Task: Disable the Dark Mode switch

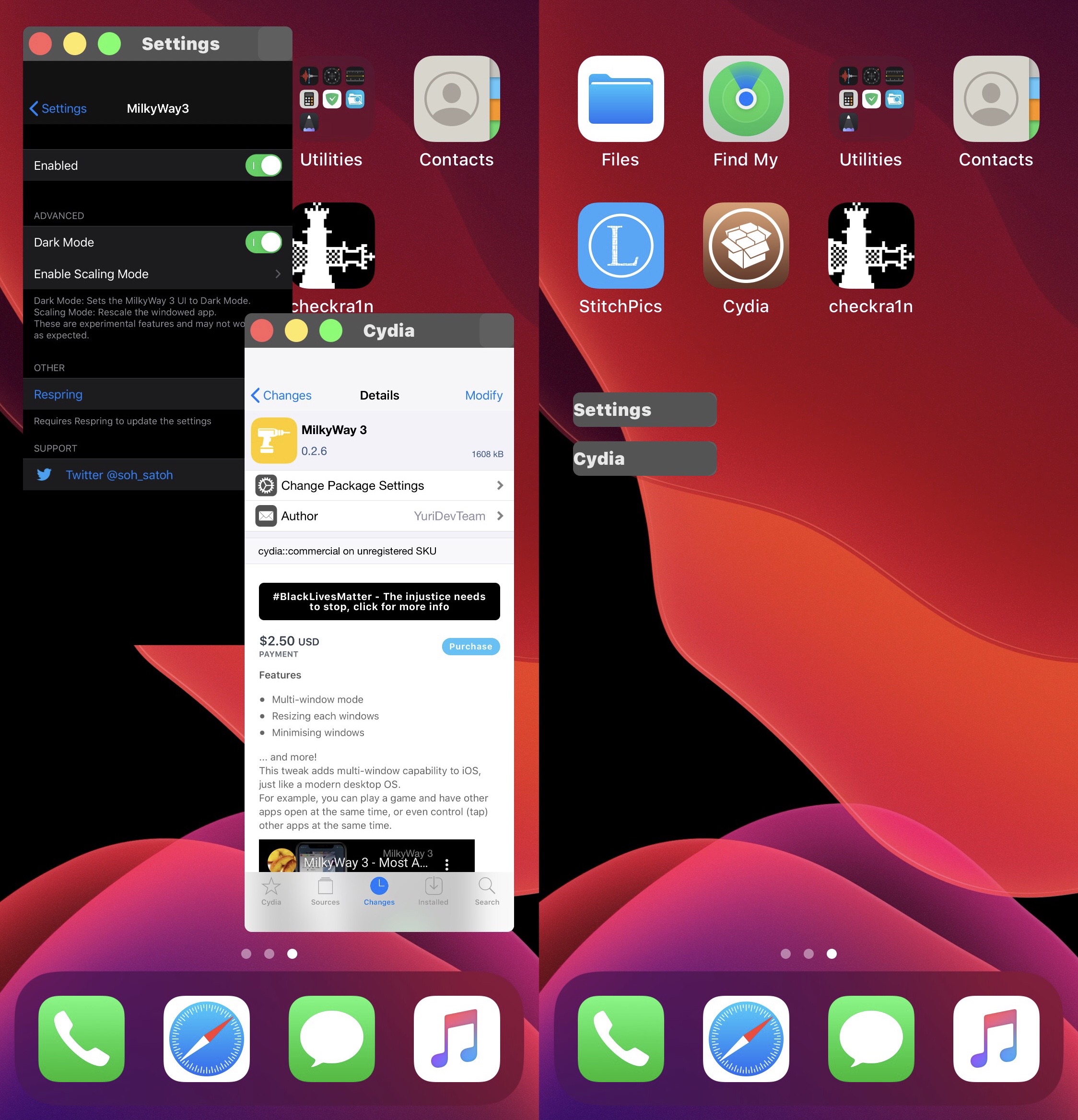Action: 263,242
